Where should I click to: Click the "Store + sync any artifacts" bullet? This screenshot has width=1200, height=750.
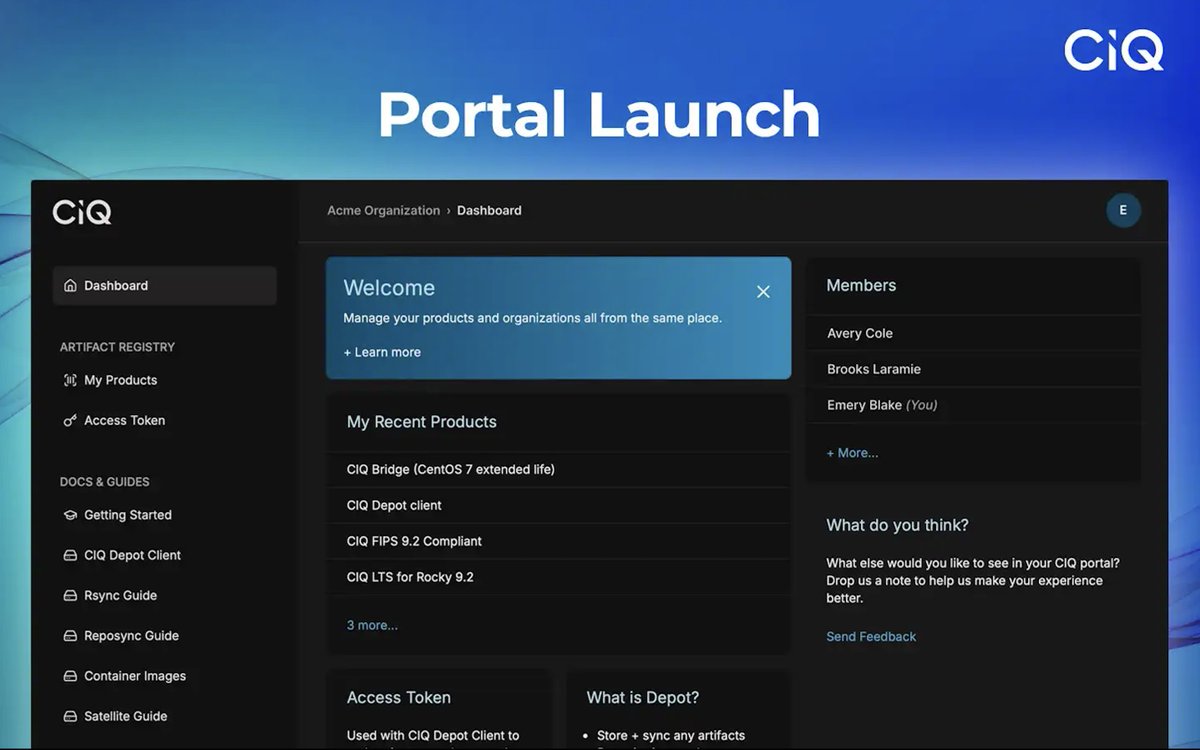(671, 736)
